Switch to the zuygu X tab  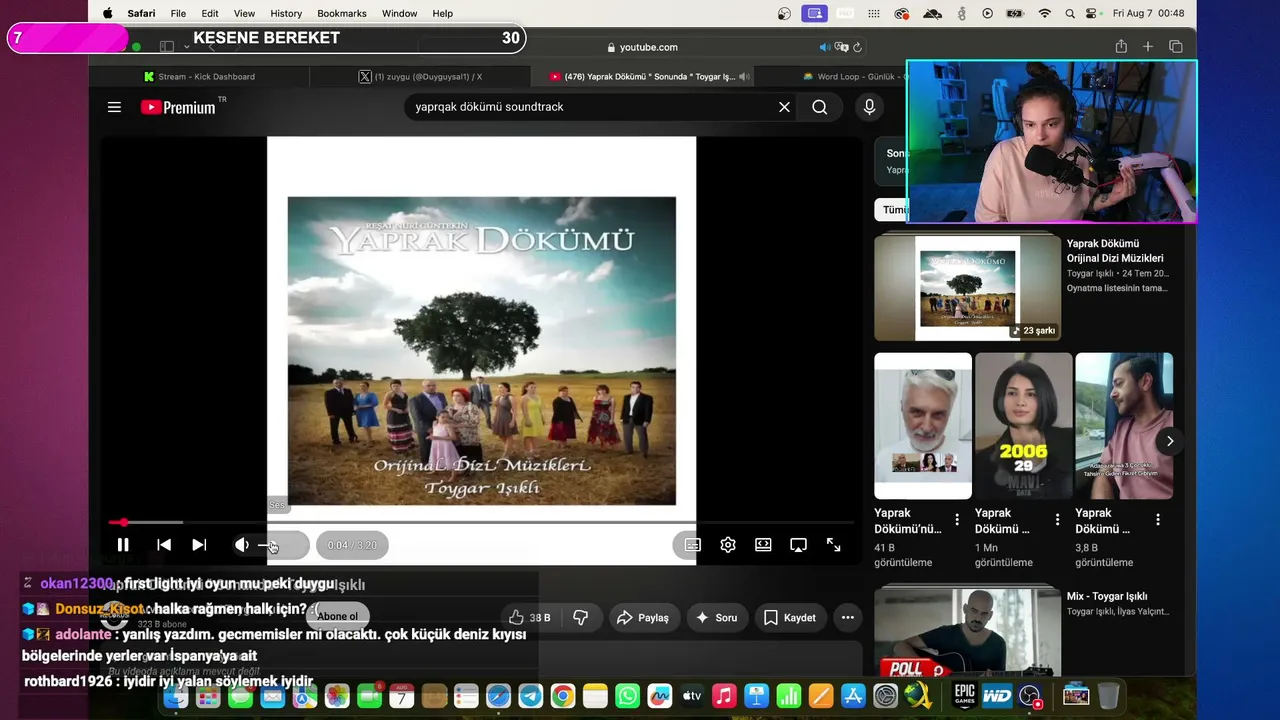pos(420,76)
